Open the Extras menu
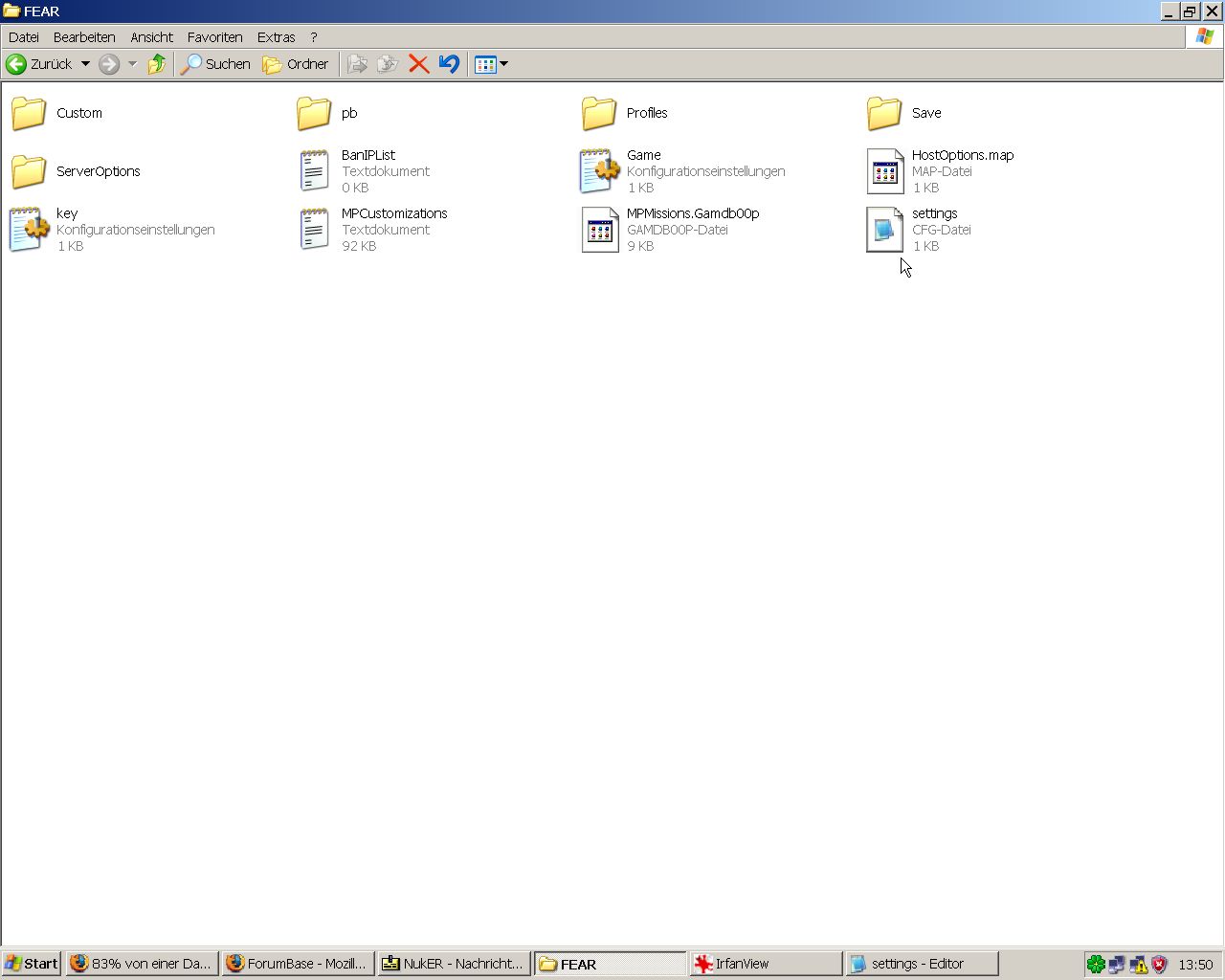The width and height of the screenshot is (1225, 980). click(277, 37)
